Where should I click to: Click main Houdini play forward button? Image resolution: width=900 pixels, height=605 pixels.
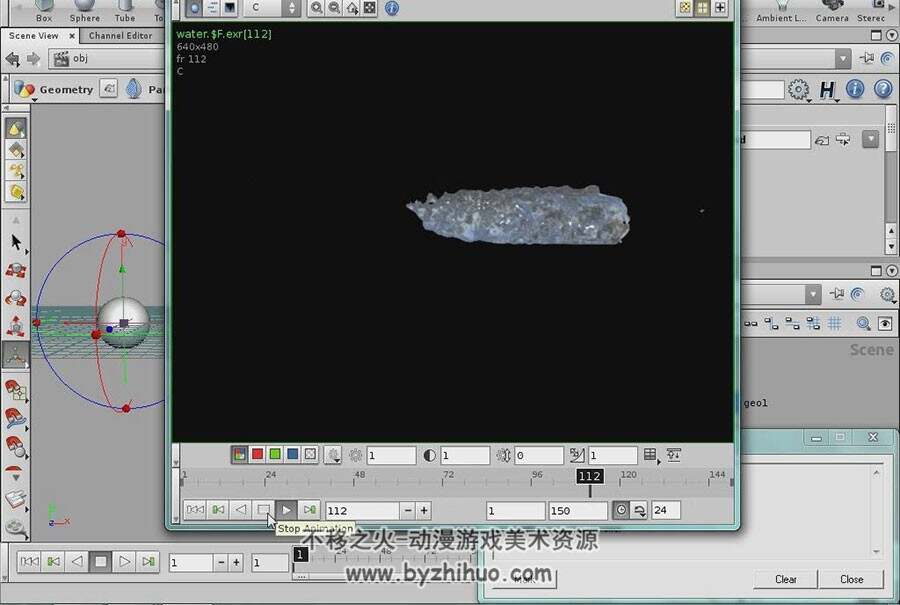[x=124, y=561]
